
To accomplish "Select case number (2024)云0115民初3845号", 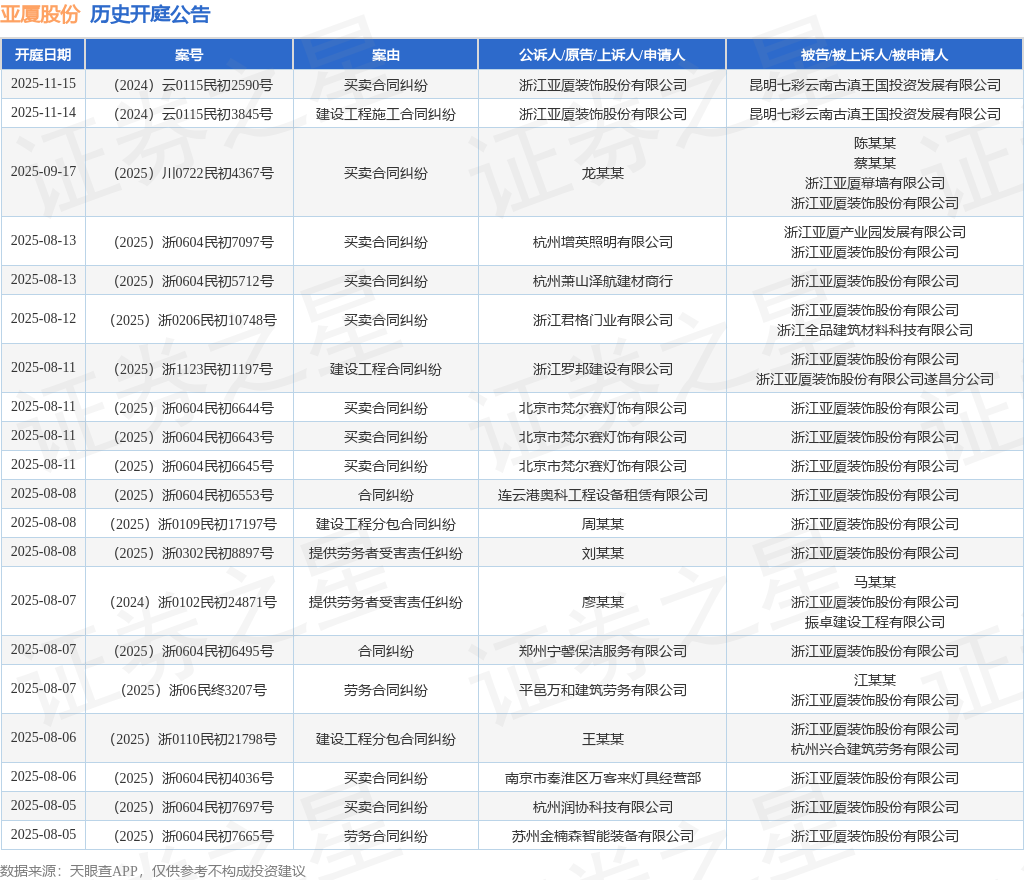I will tap(189, 114).
